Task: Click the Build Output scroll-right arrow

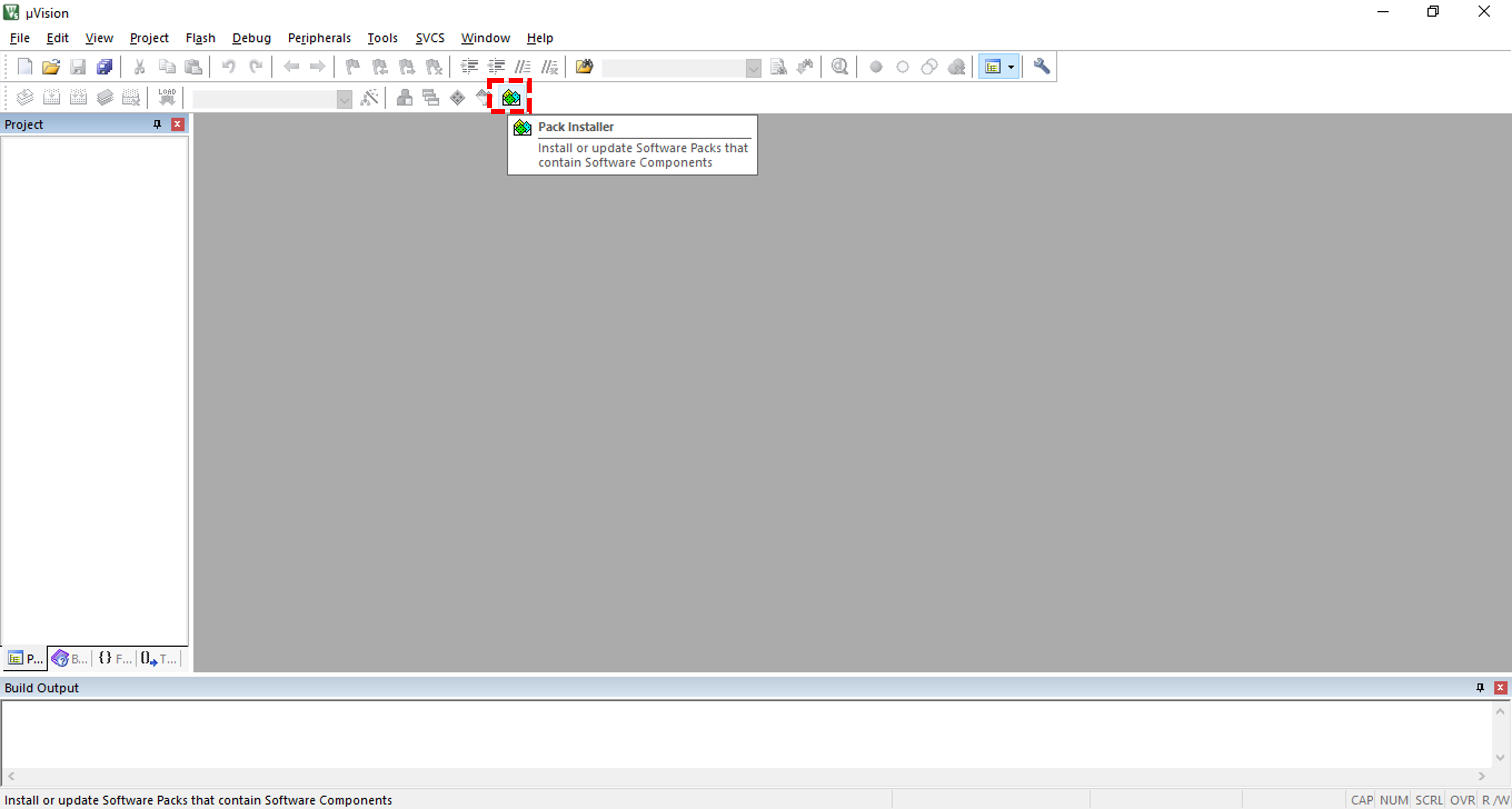Action: pos(1481,776)
